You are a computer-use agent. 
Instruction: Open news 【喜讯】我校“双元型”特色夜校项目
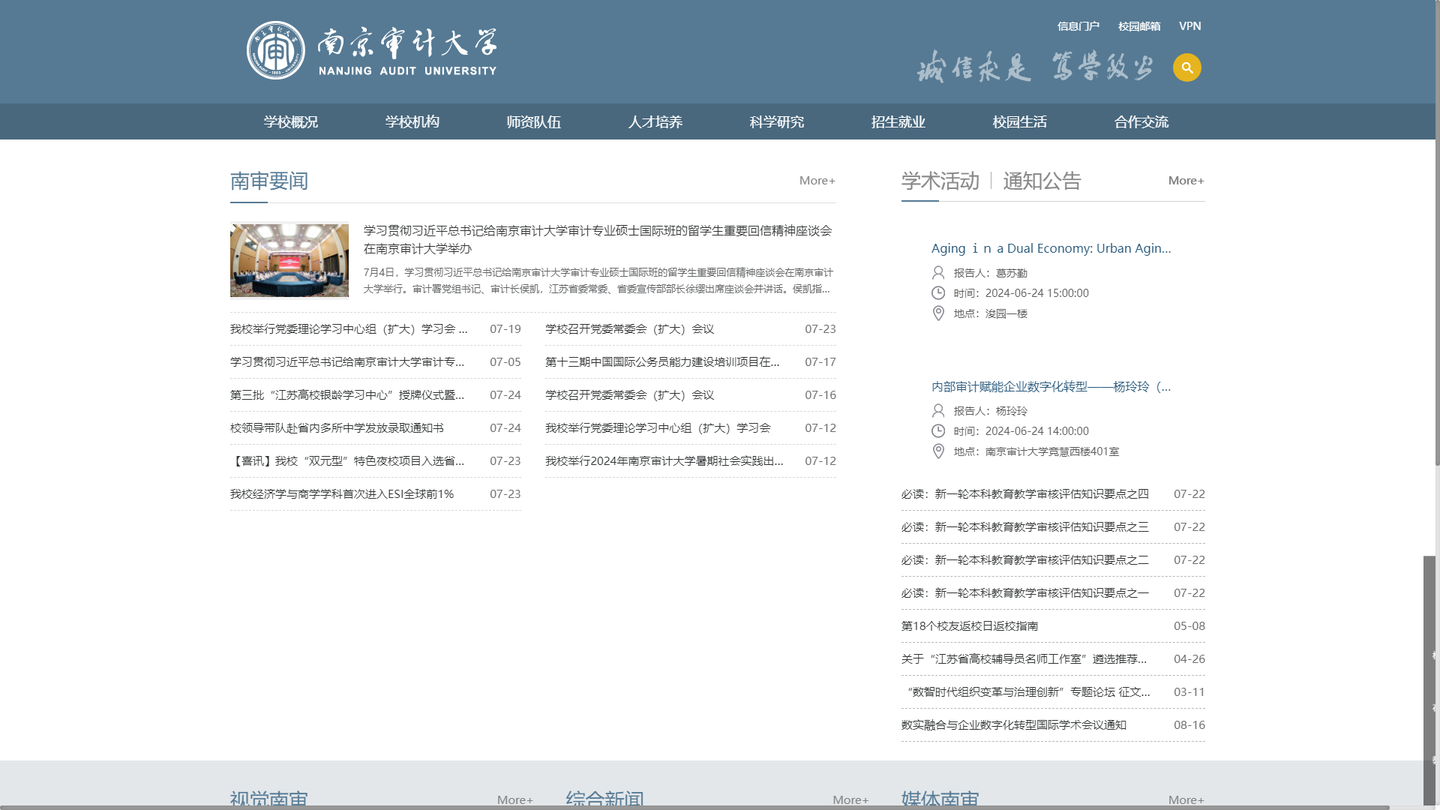[347, 461]
